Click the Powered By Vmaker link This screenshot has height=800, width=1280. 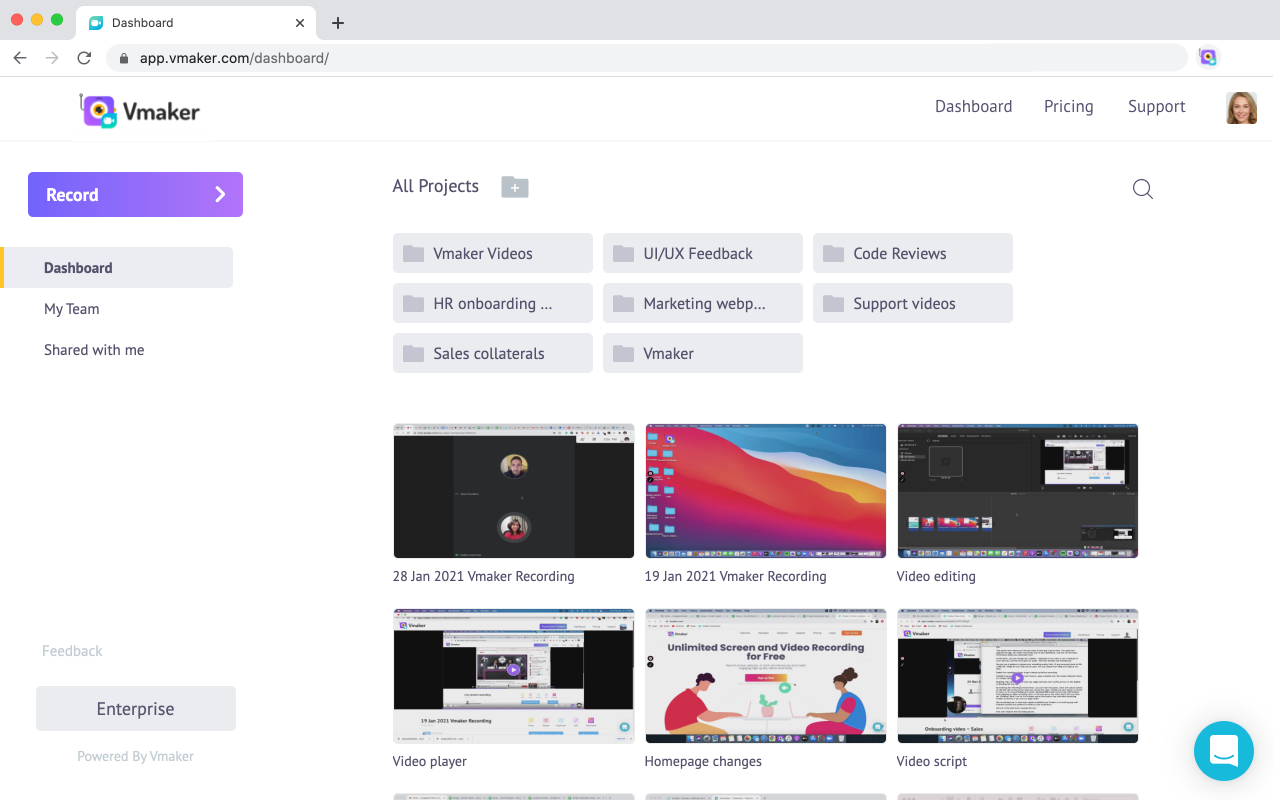point(136,757)
